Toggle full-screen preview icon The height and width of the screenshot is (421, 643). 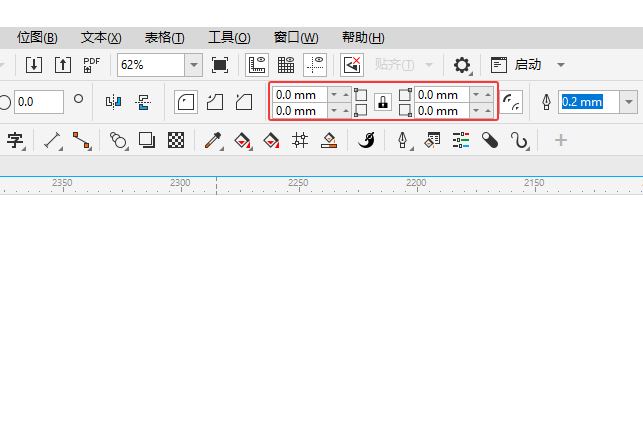click(x=220, y=65)
